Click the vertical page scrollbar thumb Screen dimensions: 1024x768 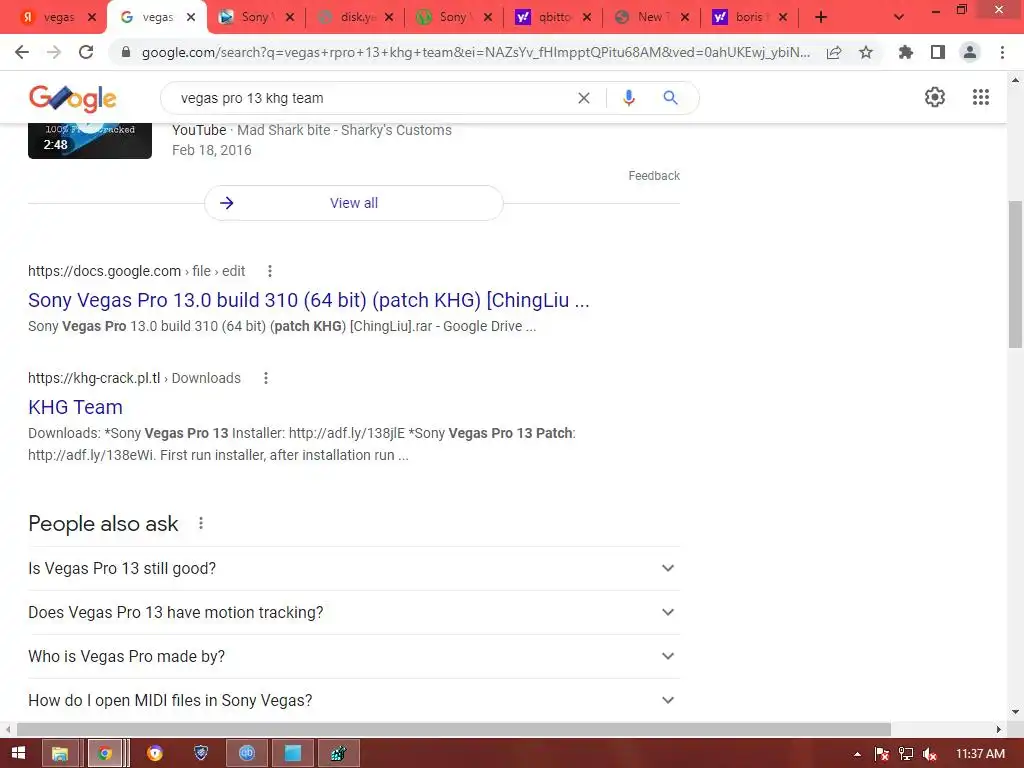[x=1015, y=274]
